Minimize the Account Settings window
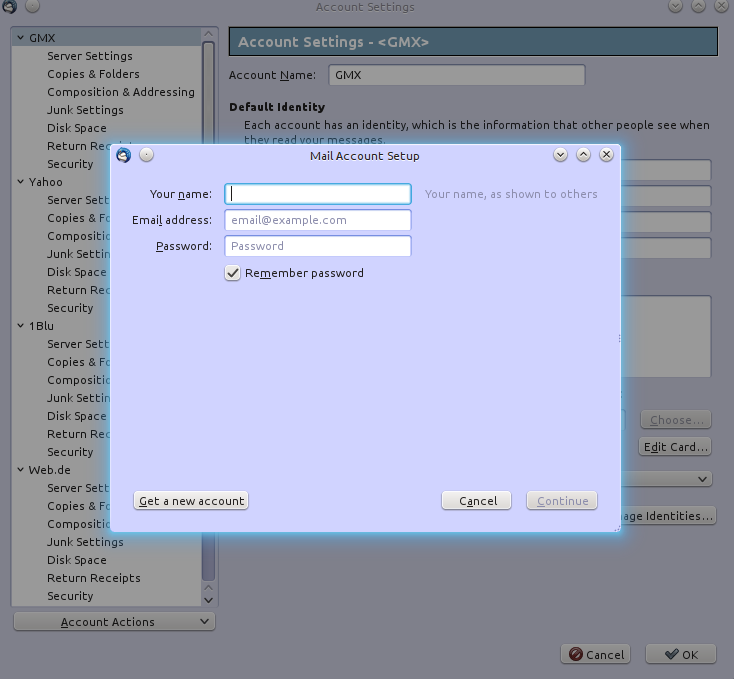 click(675, 6)
